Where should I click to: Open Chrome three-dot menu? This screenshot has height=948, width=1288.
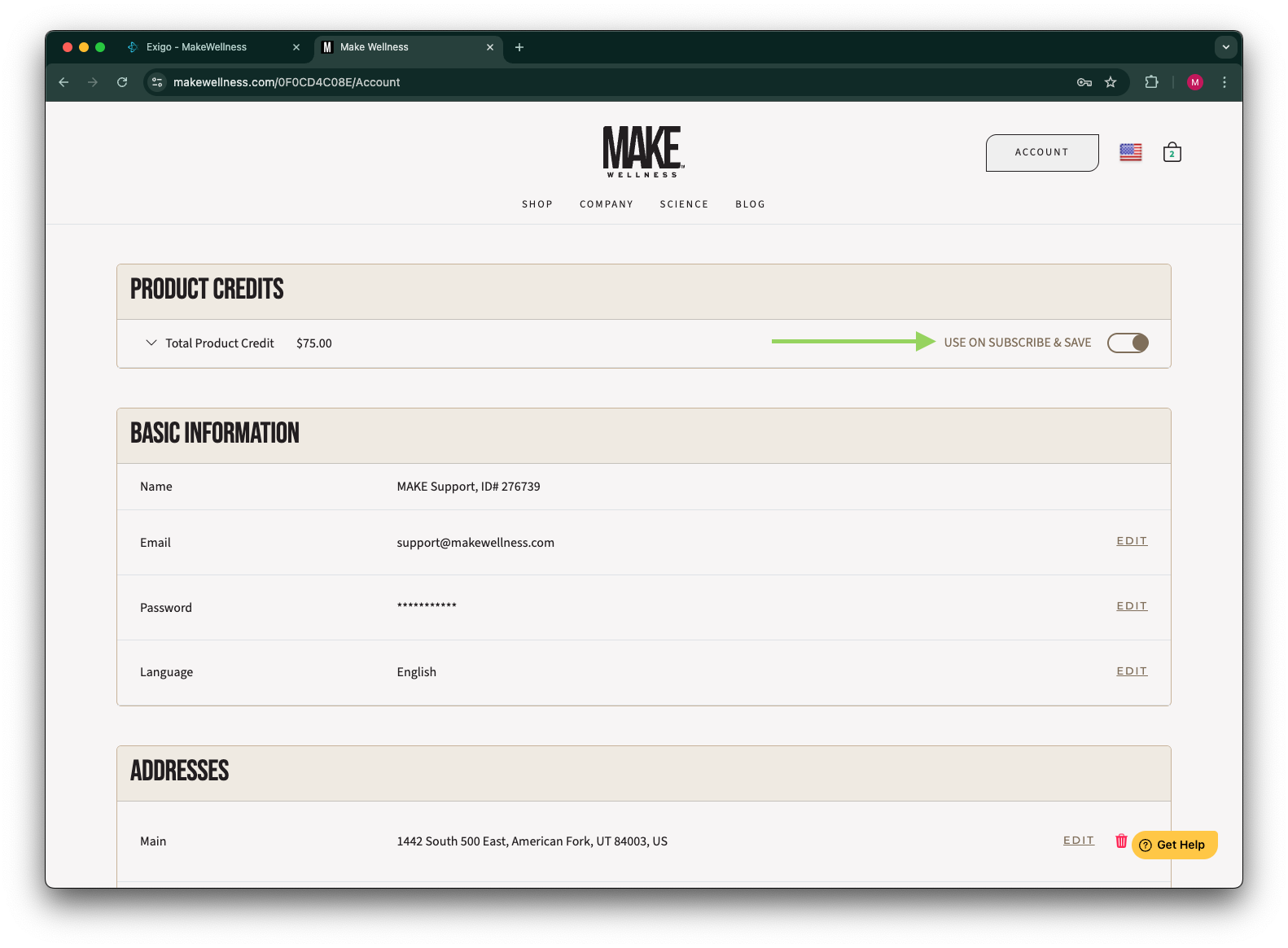(x=1224, y=82)
